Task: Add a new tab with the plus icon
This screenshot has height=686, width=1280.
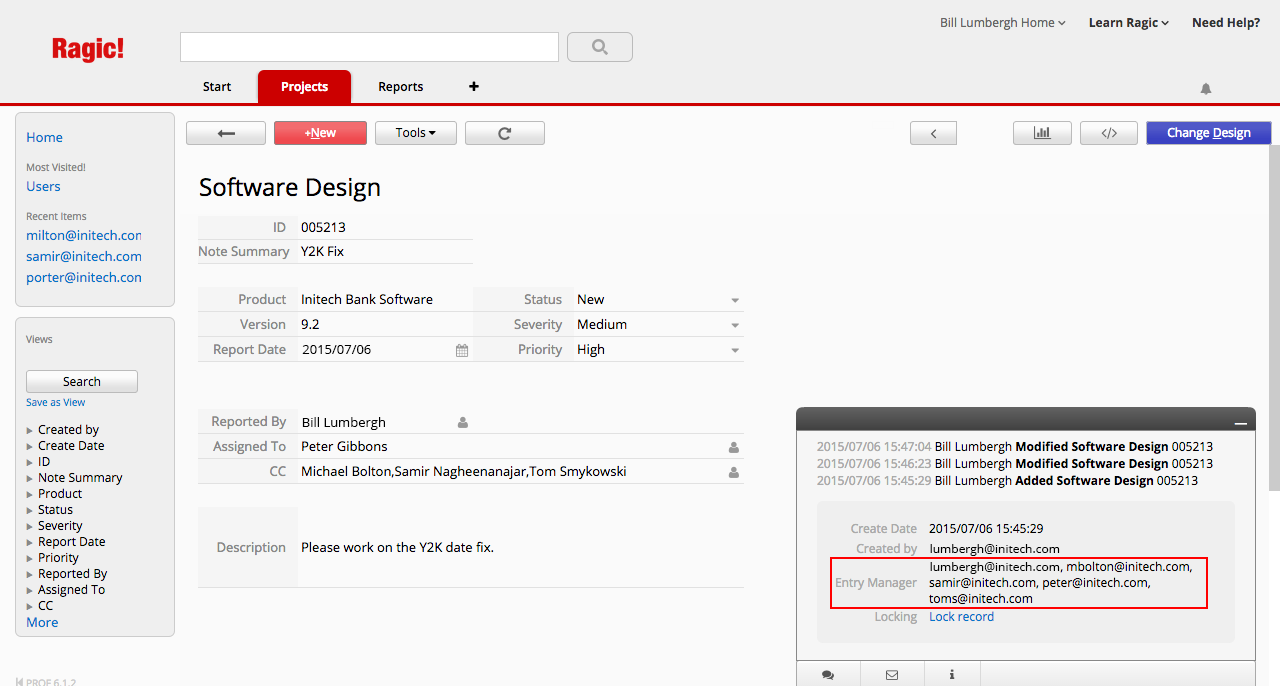Action: click(474, 87)
